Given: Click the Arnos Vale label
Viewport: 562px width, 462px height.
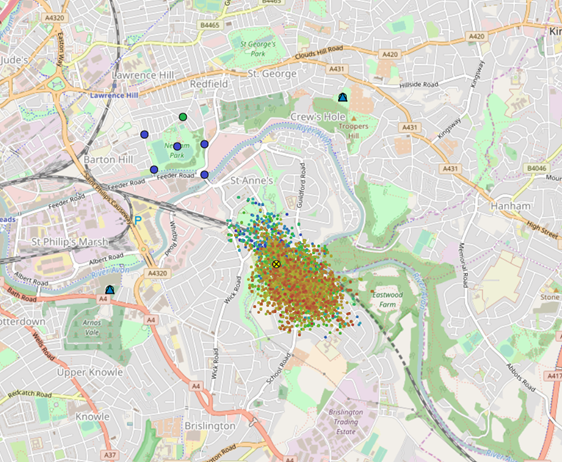Looking at the screenshot, I should pos(92,328).
